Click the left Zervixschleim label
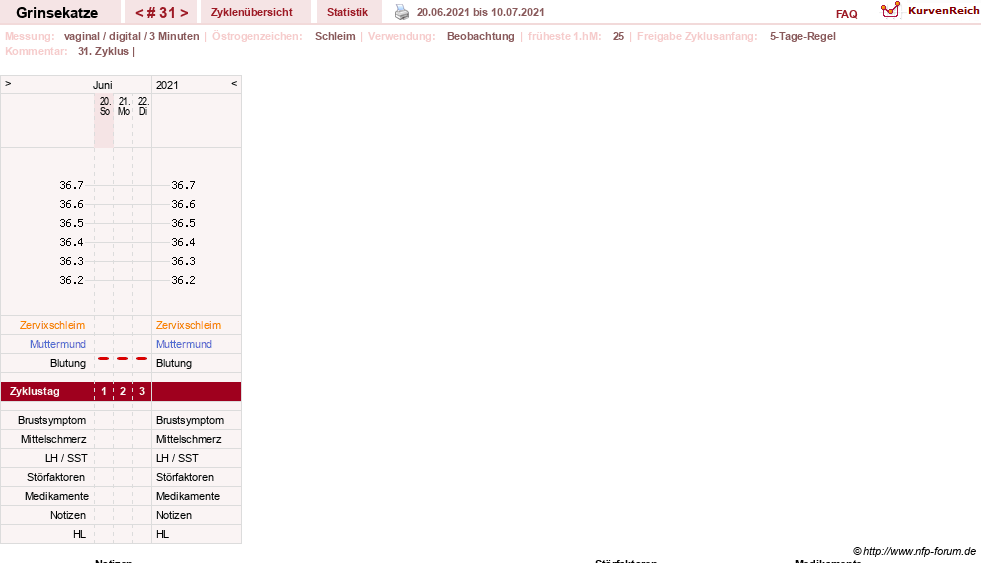 (53, 325)
